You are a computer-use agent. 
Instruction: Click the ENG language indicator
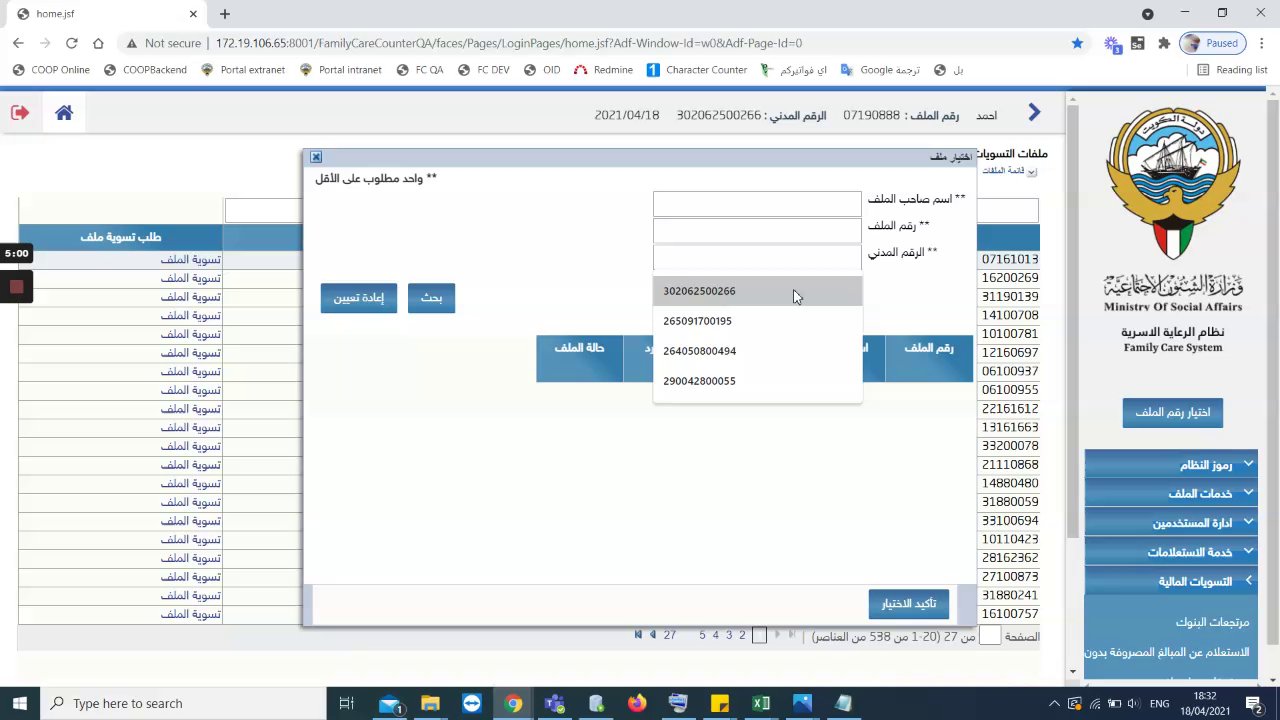(x=1160, y=703)
